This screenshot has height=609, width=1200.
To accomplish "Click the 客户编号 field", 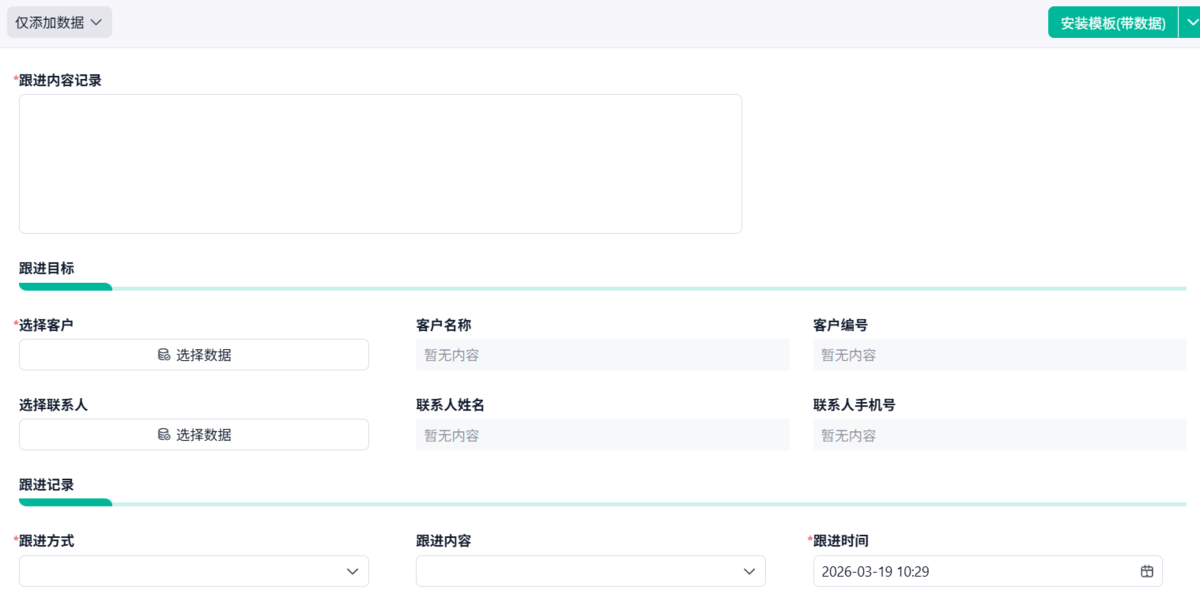I will [999, 355].
